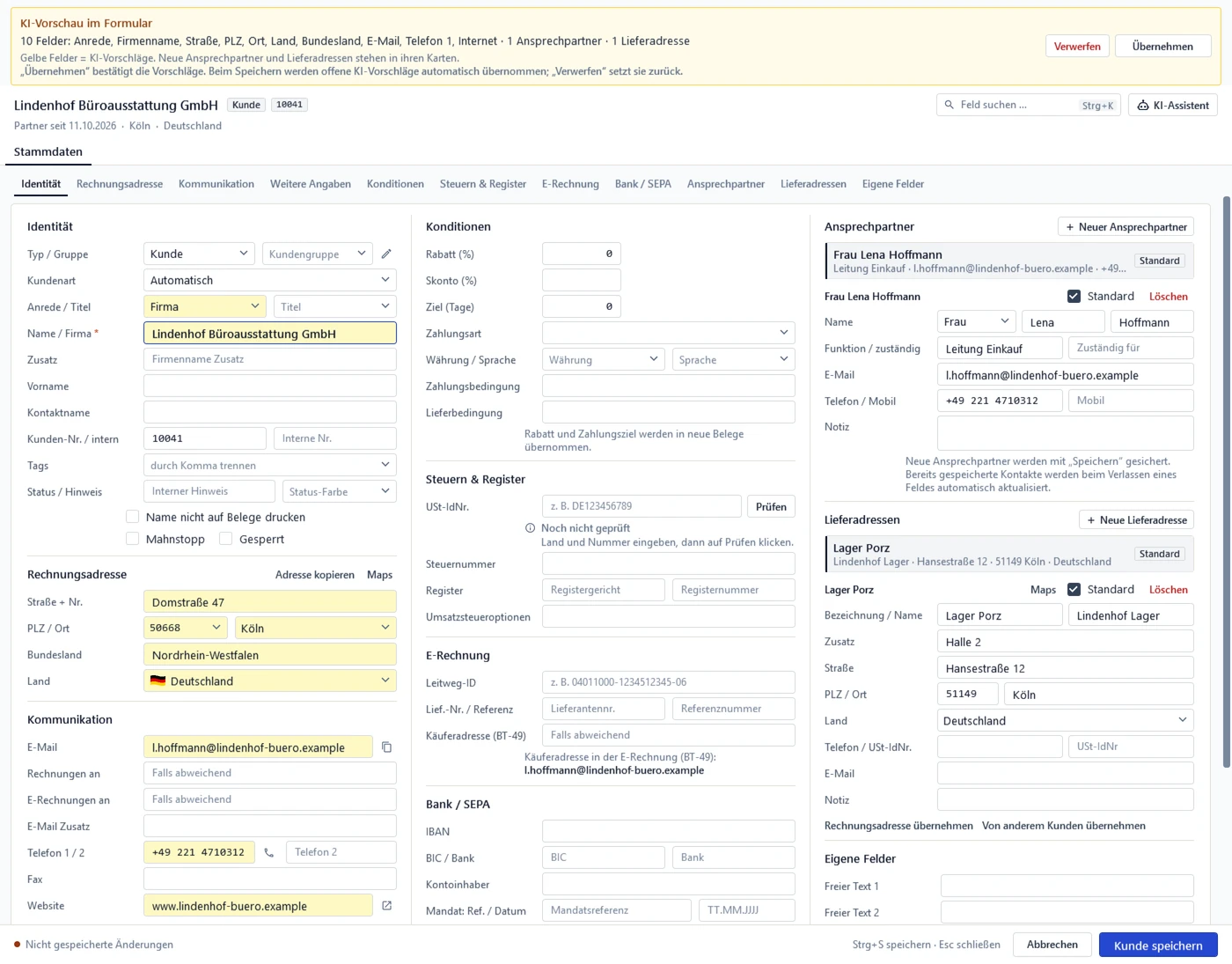Screen dimensions: 1232x964
Task: Select the Eigene Felder tab
Action: click(893, 184)
